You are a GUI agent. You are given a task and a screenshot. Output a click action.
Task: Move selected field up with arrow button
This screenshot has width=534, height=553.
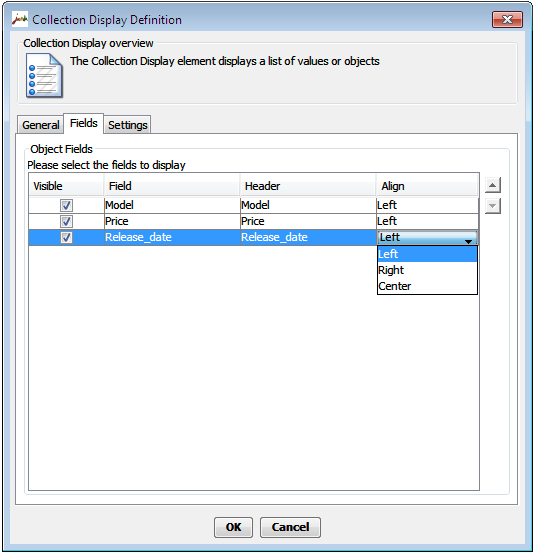tap(493, 185)
